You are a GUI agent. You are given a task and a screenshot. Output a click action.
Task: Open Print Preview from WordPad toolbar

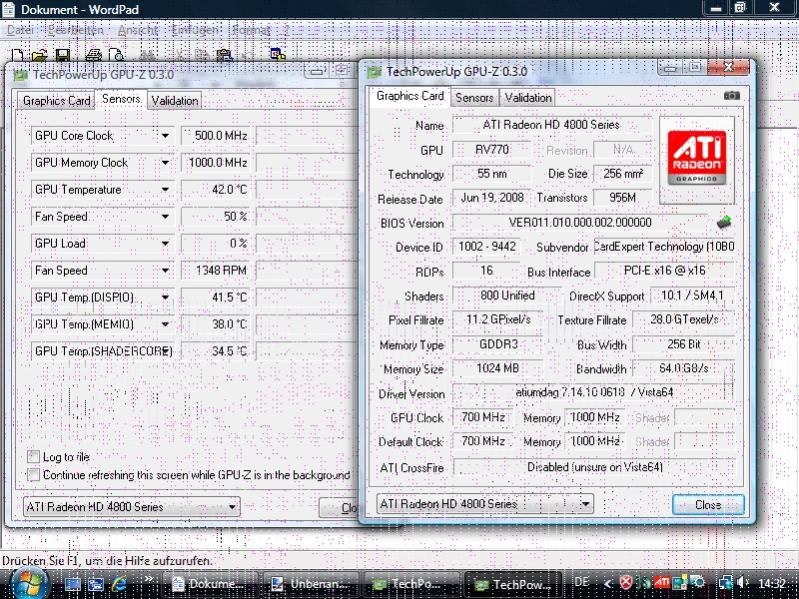[117, 55]
